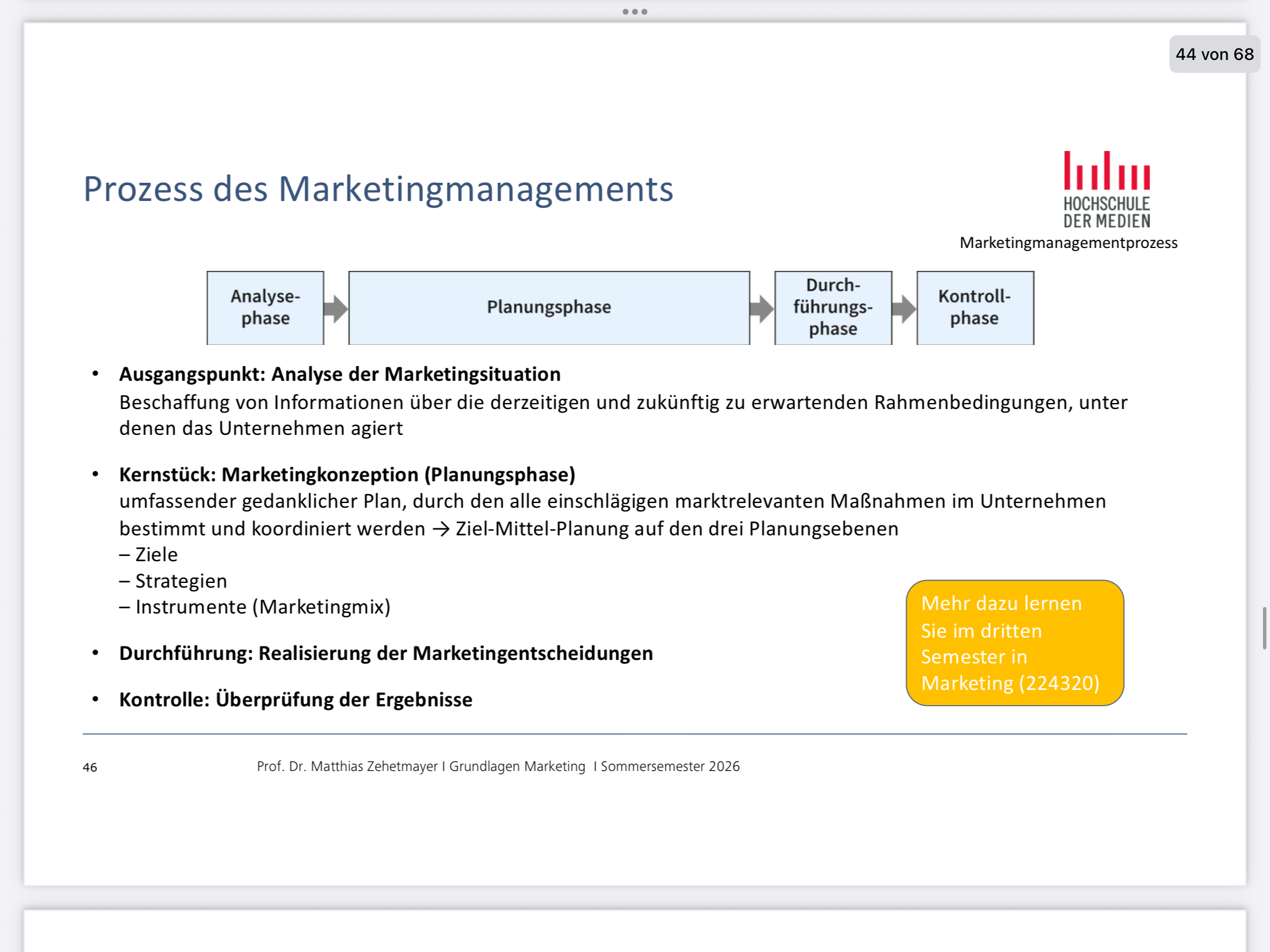This screenshot has height=952, width=1270.
Task: Select the Kontrollphase box
Action: point(975,307)
